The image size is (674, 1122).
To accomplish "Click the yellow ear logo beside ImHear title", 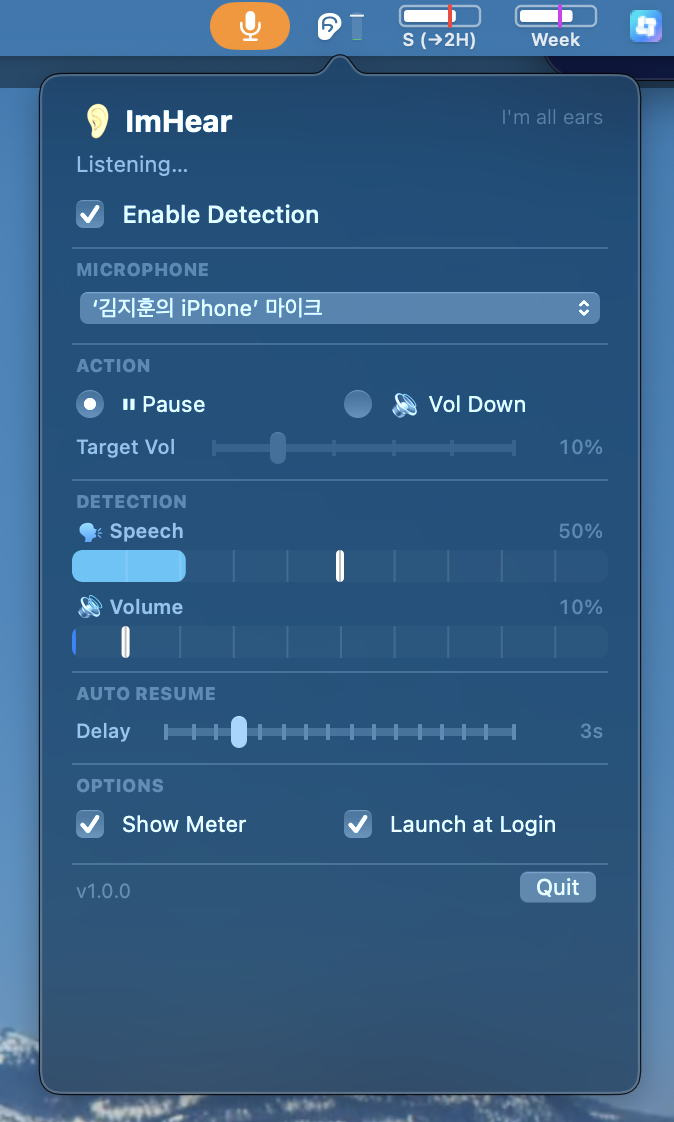I will pyautogui.click(x=97, y=121).
